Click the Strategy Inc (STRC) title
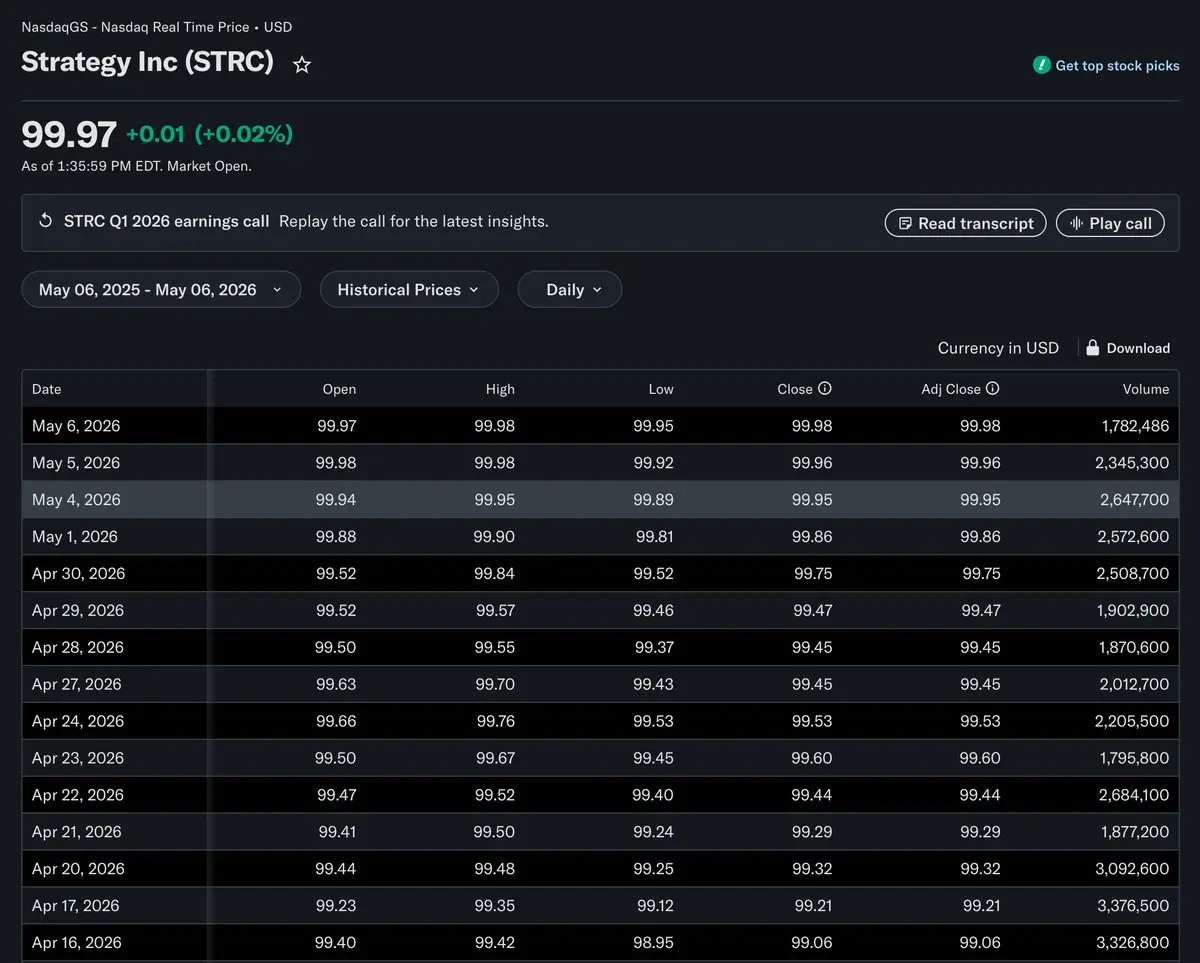Image resolution: width=1200 pixels, height=963 pixels. (x=147, y=62)
